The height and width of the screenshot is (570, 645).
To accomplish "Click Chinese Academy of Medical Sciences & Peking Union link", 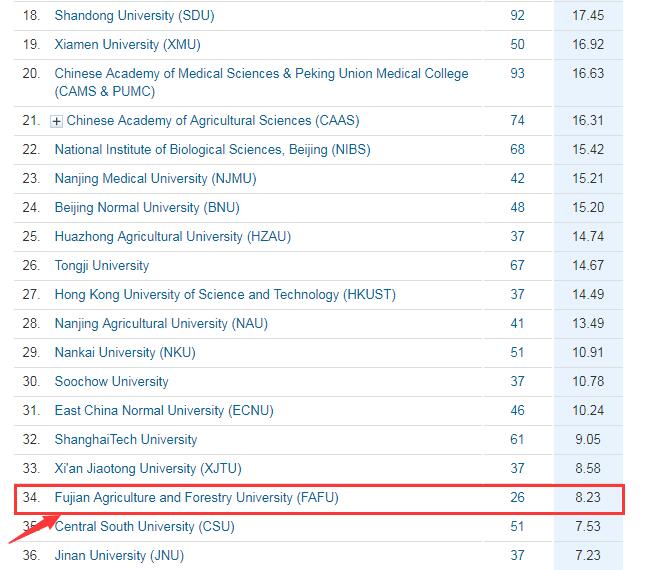I will coord(261,74).
